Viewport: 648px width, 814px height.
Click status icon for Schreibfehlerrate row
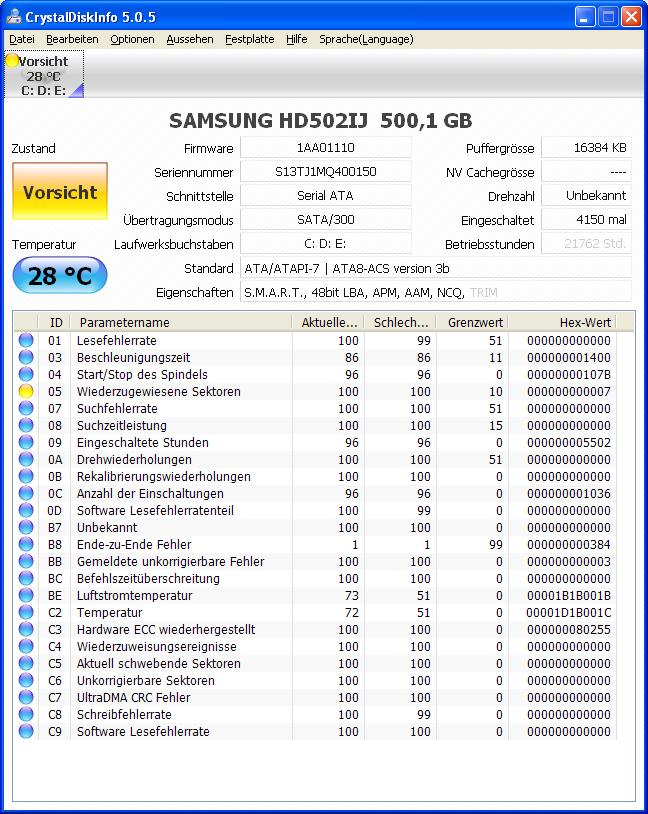click(26, 714)
